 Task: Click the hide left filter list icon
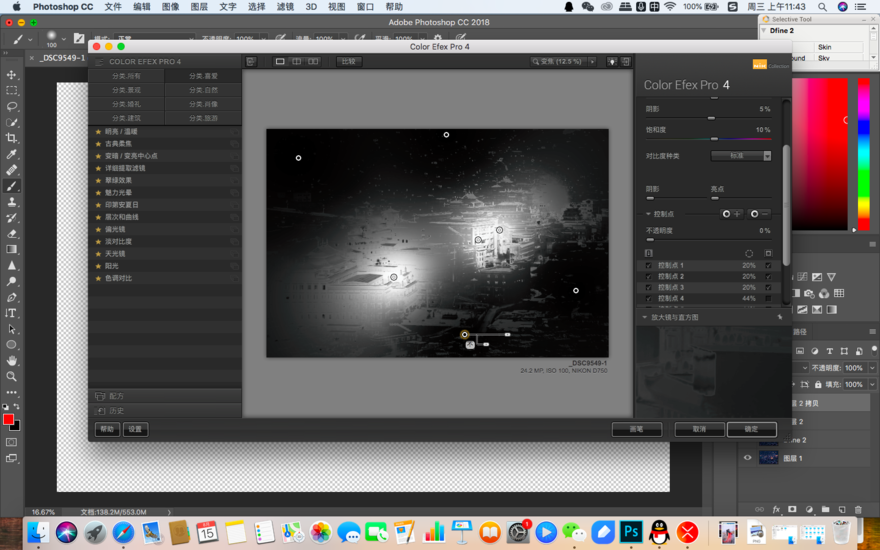coord(251,62)
